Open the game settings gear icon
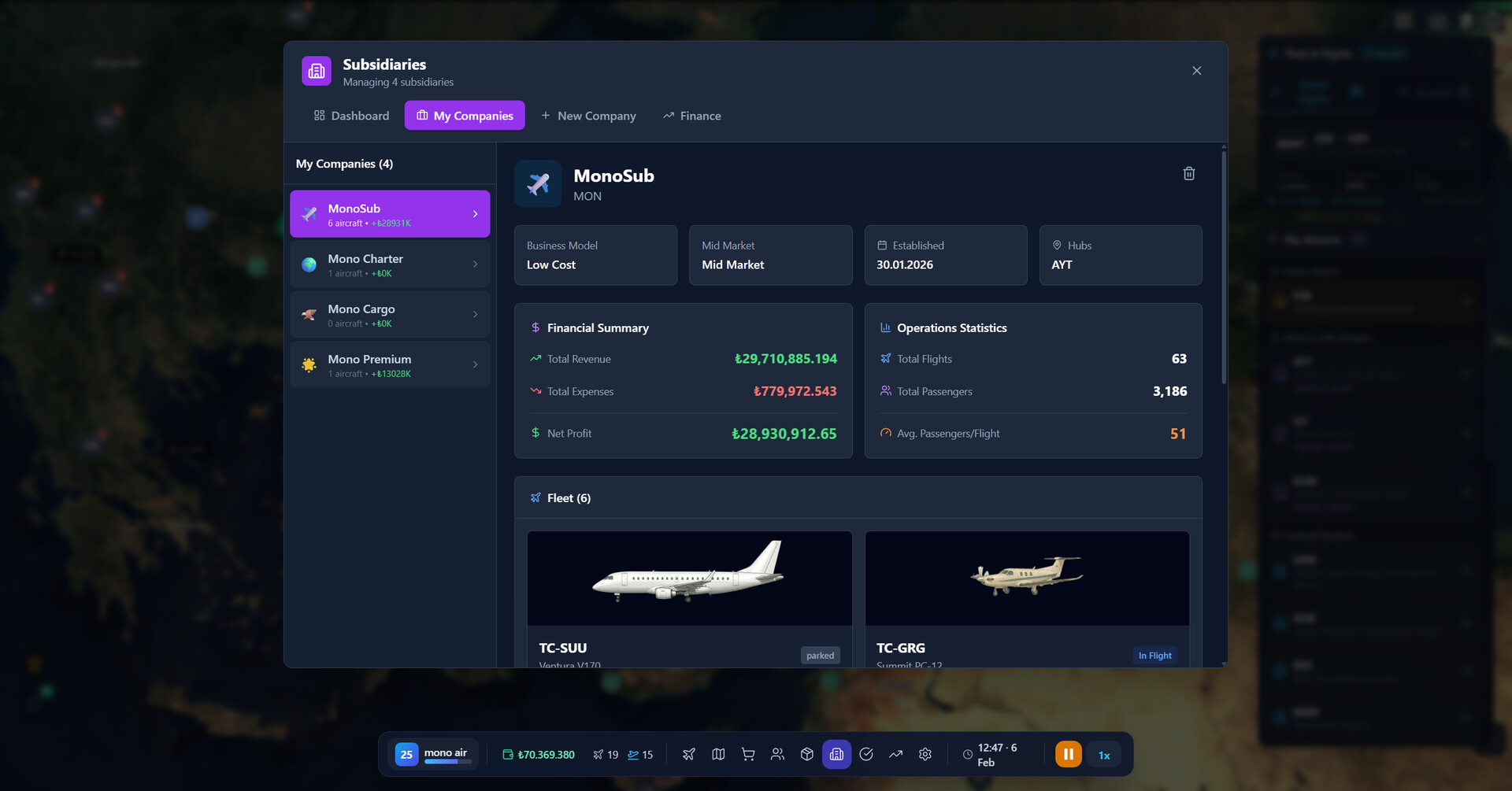Screen dimensions: 1512x791 (x=925, y=754)
